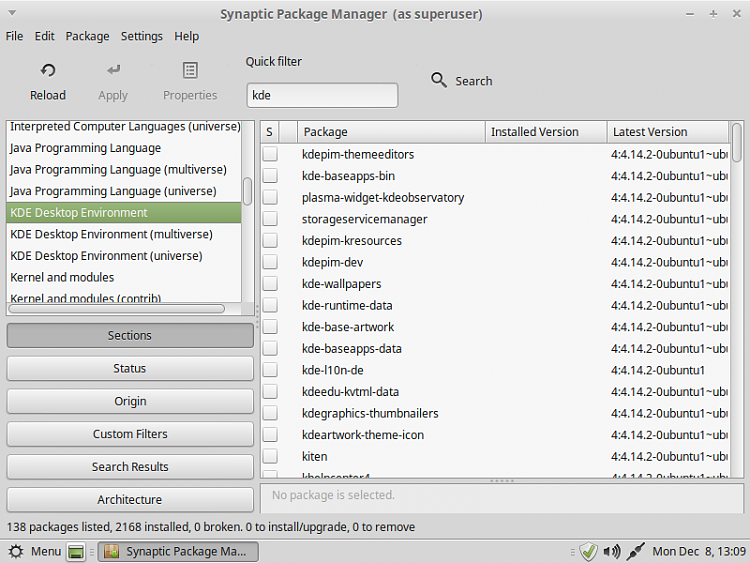Click the Synaptic Package Manager taskbar entry

click(x=178, y=552)
